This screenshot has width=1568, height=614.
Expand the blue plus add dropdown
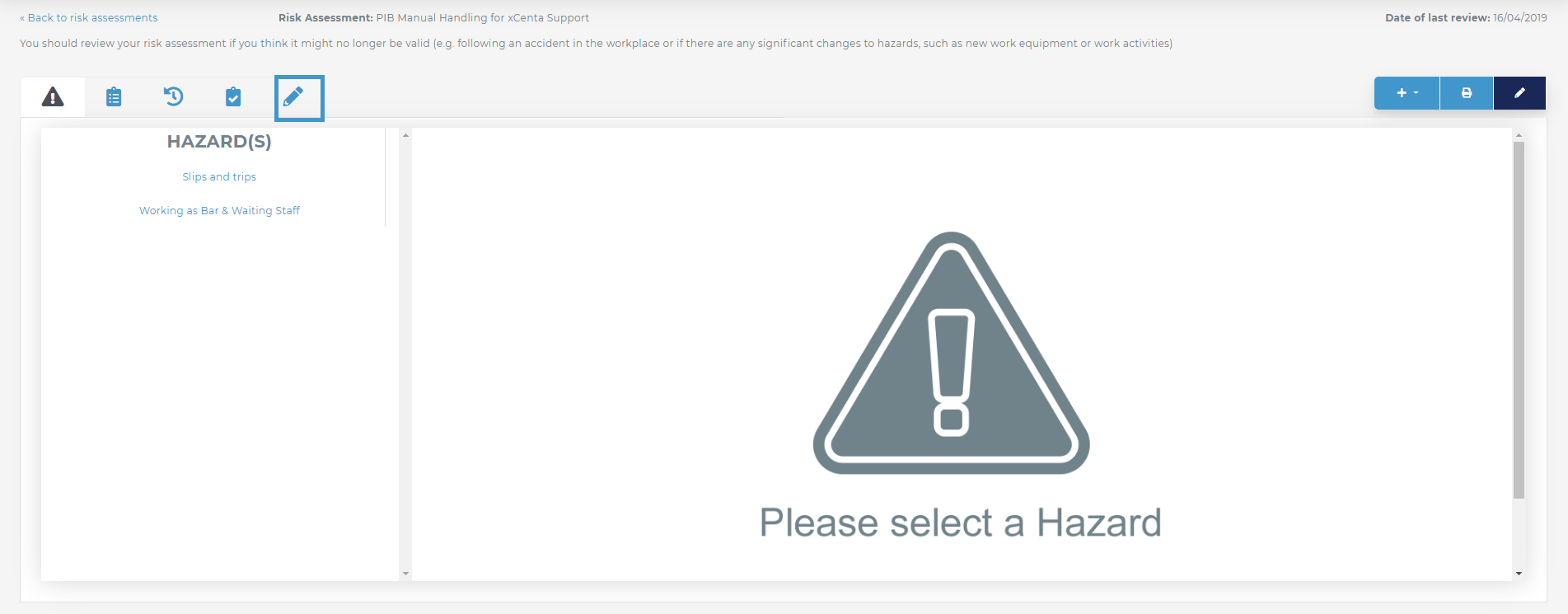click(1407, 93)
